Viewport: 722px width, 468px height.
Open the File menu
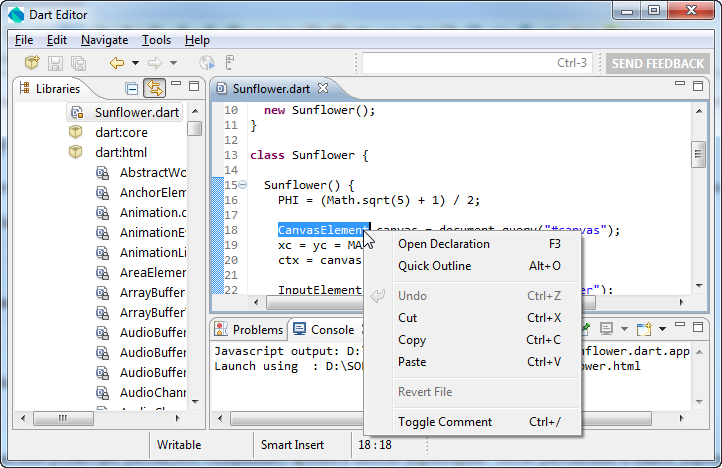click(24, 40)
